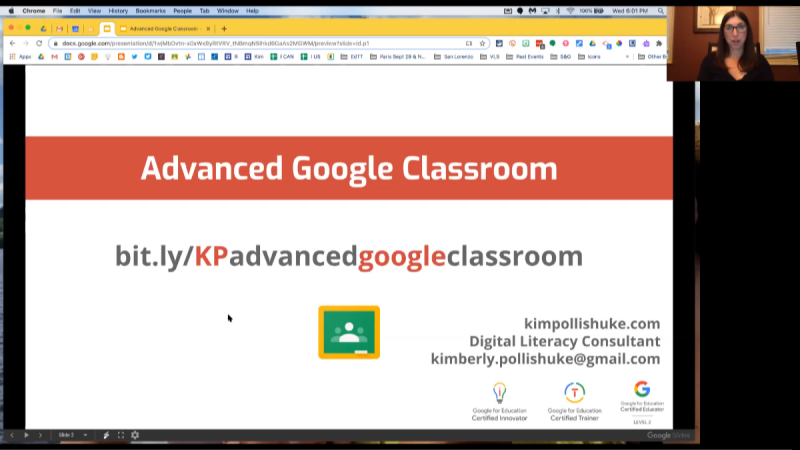Screen dimensions: 800x450
Task: Click the address bar URL
Action: (x=215, y=43)
